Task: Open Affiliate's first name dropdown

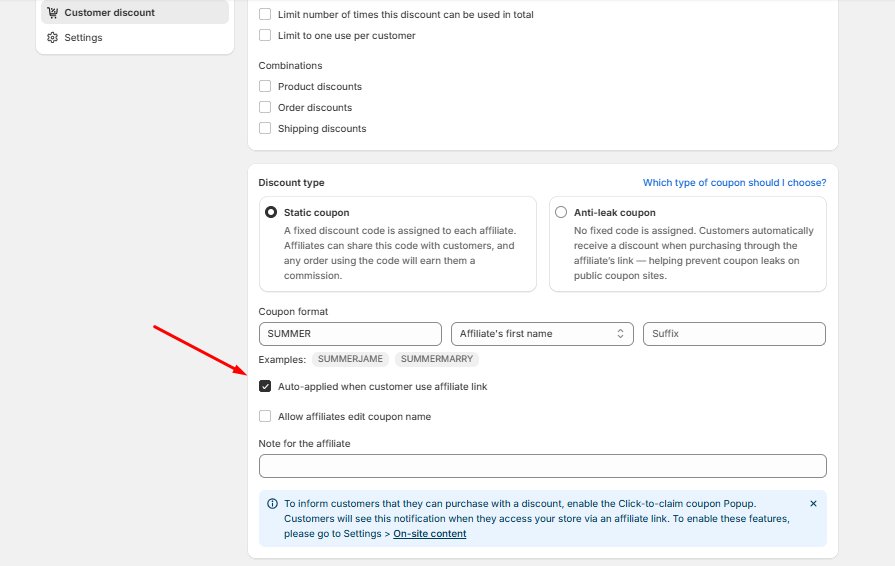Action: pos(542,334)
